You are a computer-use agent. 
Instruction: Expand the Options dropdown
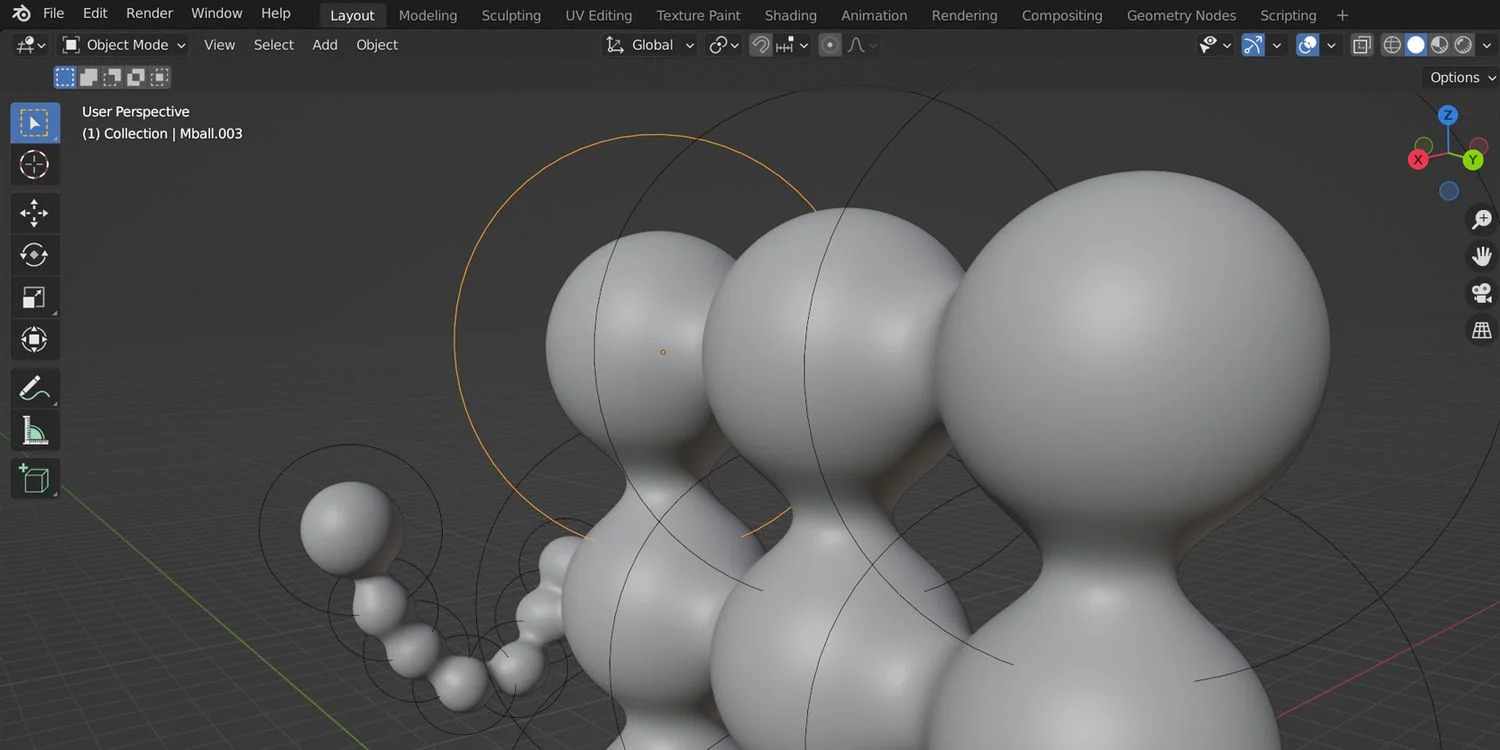point(1461,77)
